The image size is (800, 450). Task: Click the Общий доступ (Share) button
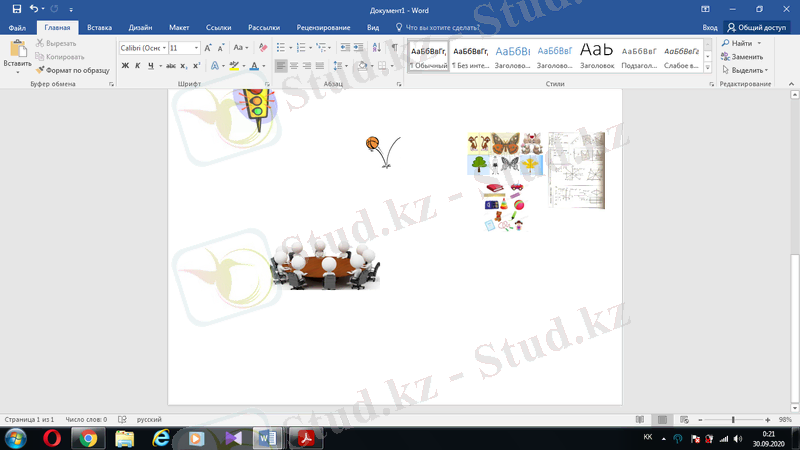point(760,28)
